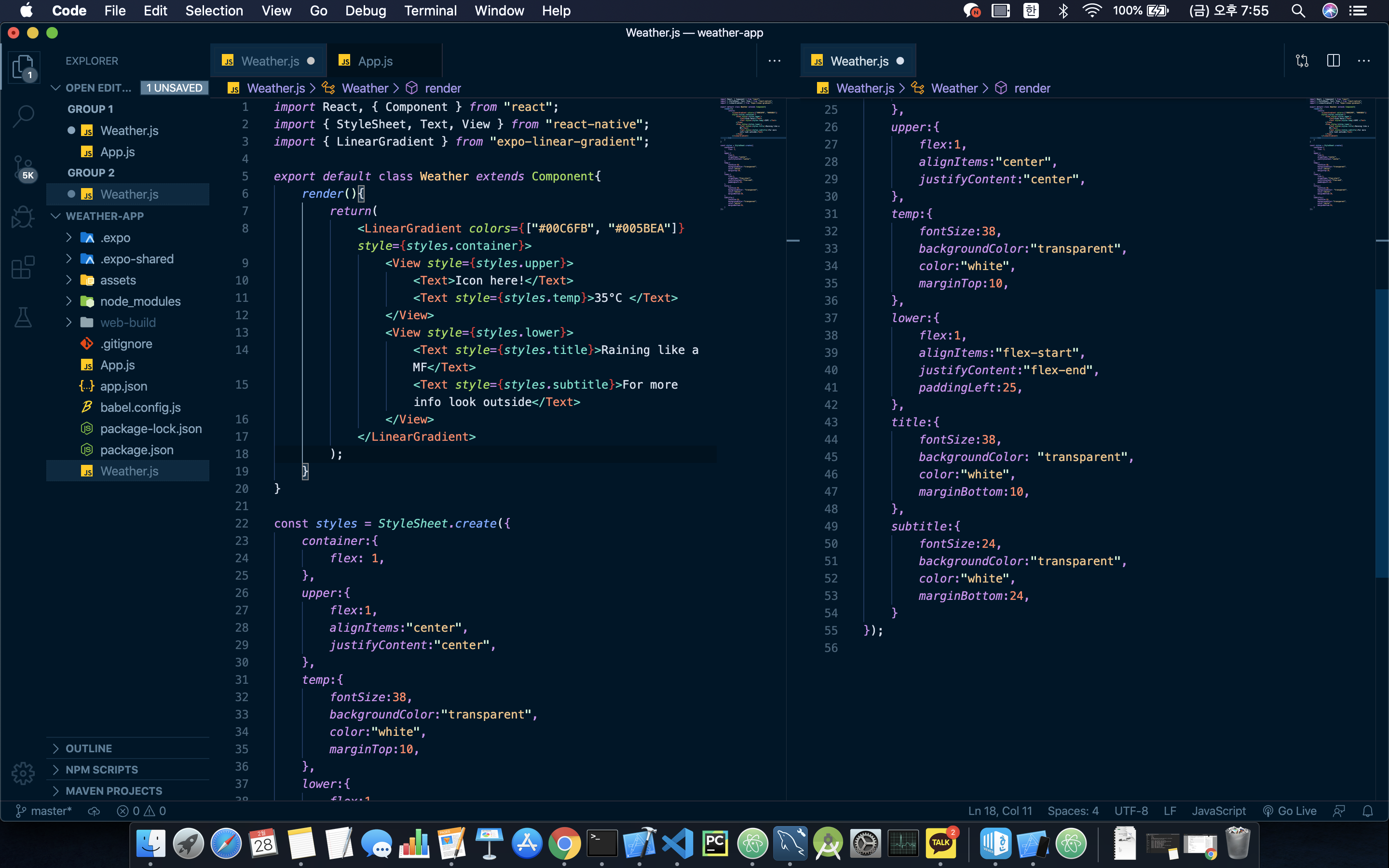Click the Manage gear icon

tap(23, 773)
